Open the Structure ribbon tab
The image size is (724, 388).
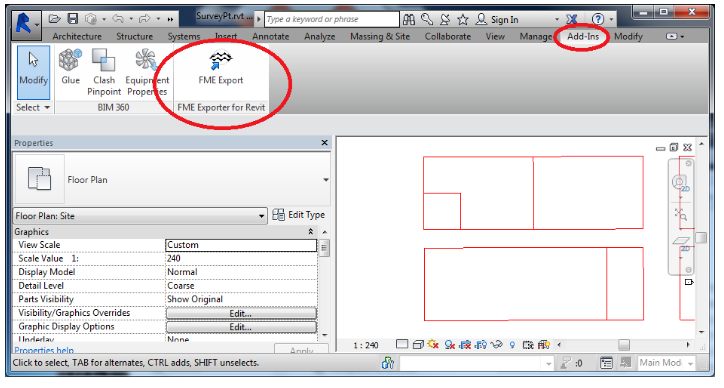pyautogui.click(x=134, y=36)
